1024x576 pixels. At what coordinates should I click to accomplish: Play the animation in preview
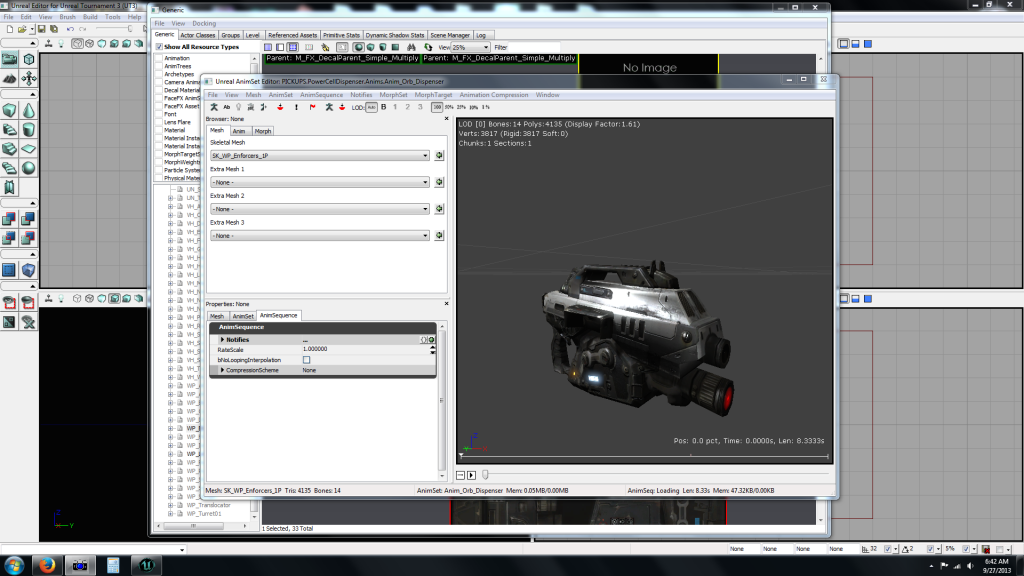(x=472, y=475)
